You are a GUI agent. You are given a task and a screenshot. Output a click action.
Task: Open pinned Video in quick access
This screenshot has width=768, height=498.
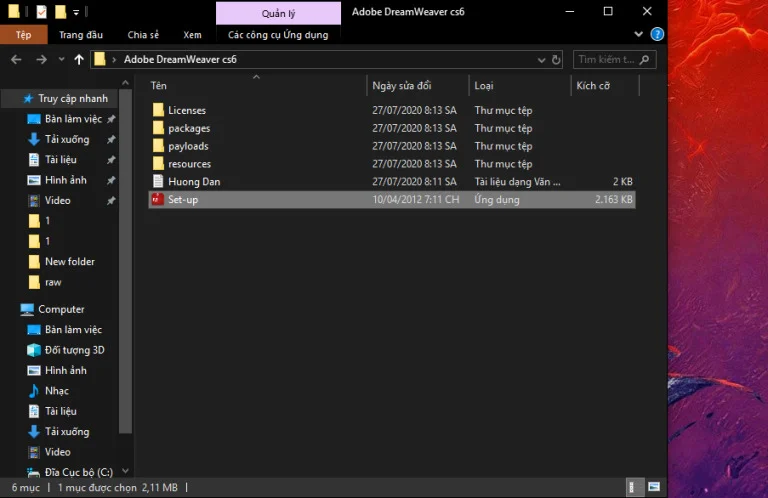tap(57, 201)
